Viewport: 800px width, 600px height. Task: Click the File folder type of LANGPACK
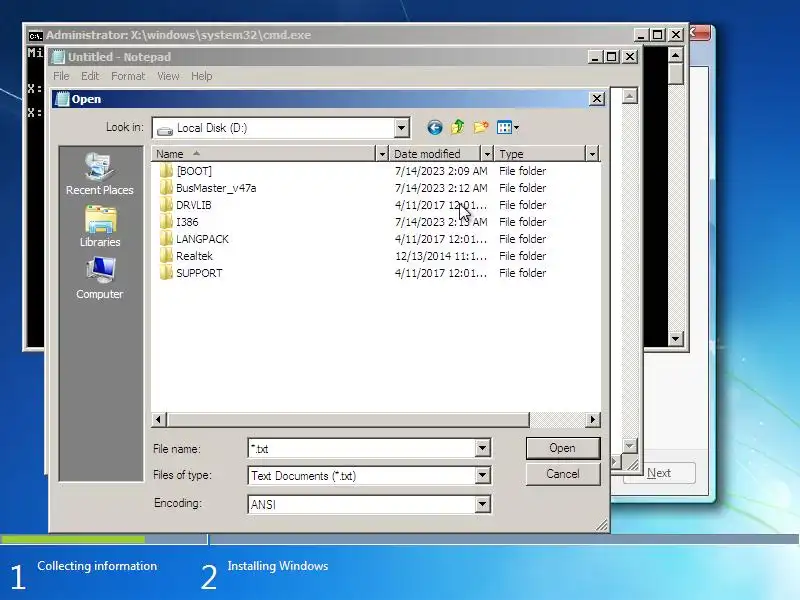coord(522,239)
